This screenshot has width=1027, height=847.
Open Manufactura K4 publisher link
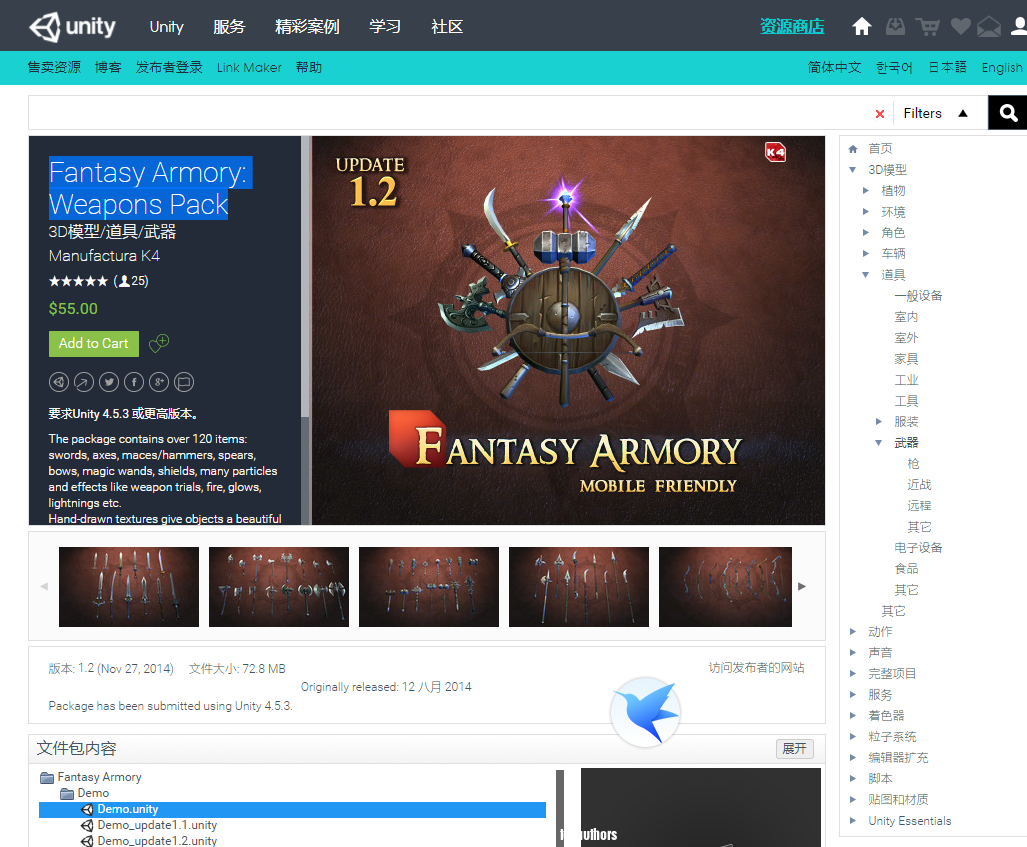(104, 255)
